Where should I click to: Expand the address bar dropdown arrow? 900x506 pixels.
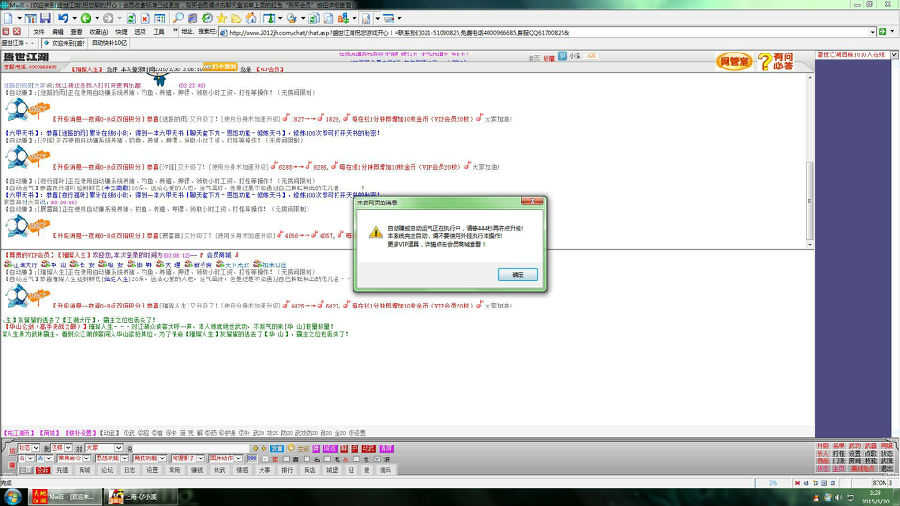point(872,32)
